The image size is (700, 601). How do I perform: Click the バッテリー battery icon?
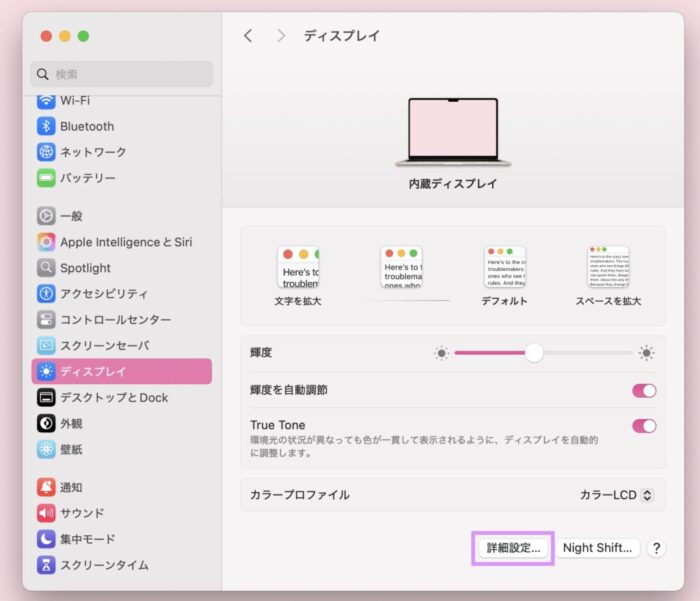tap(46, 178)
